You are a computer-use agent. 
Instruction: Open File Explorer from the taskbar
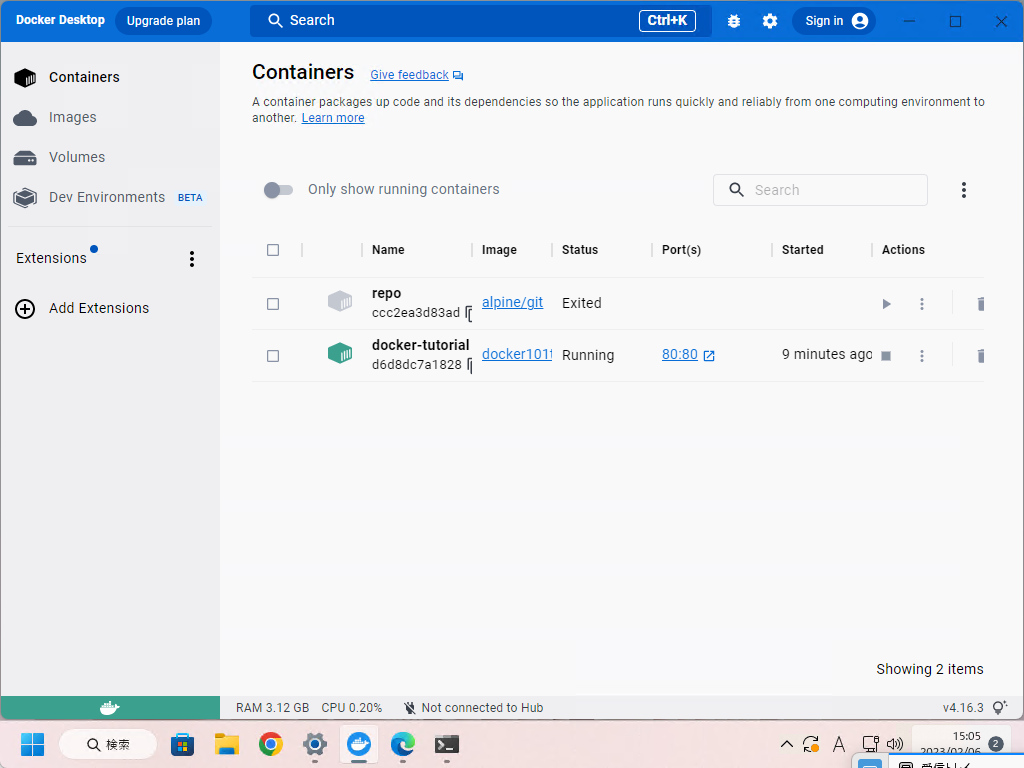point(227,744)
